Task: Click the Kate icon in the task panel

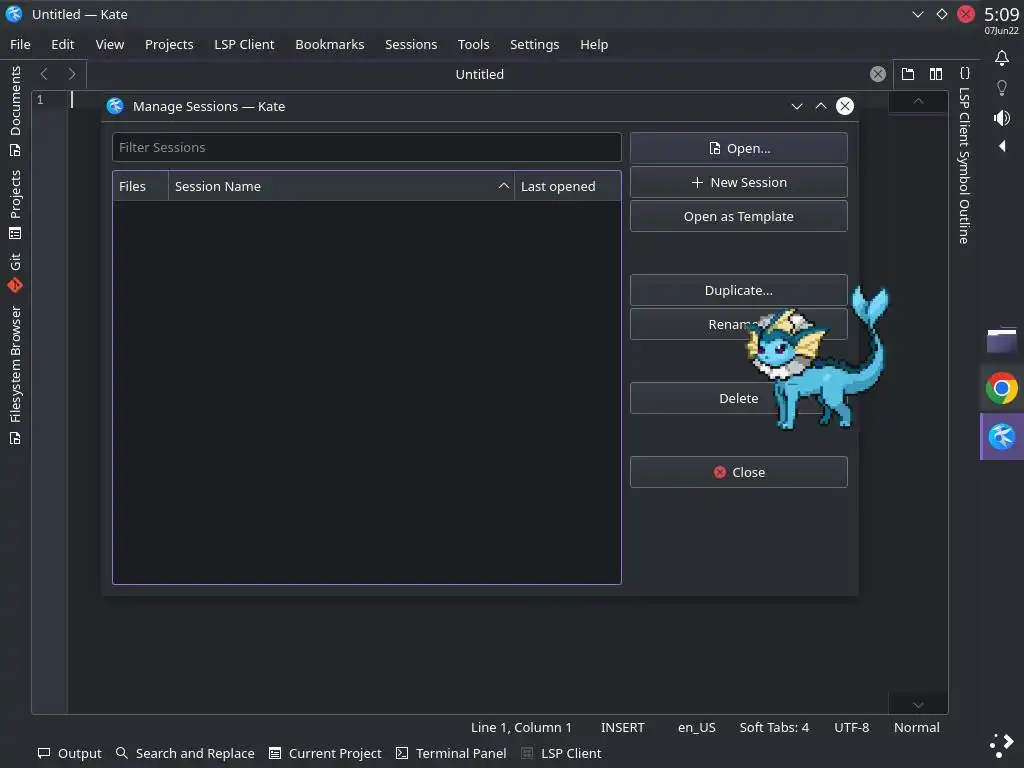Action: [x=1002, y=436]
